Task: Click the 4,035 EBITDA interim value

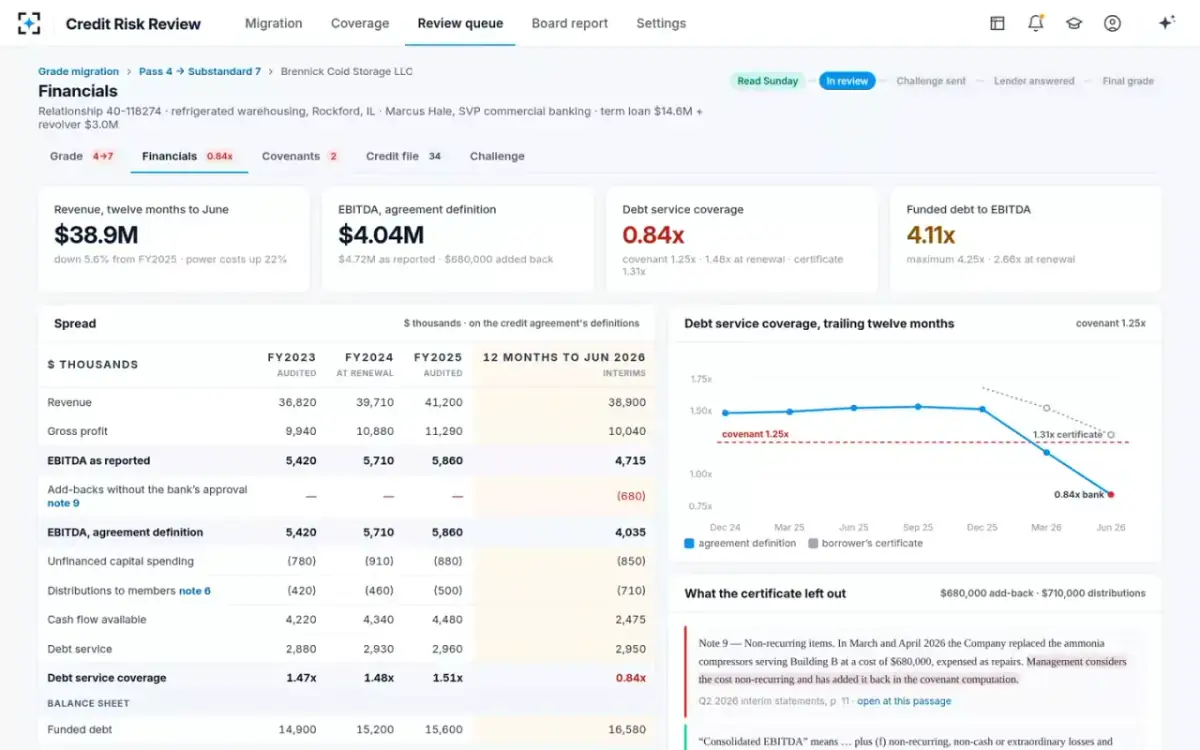Action: [x=630, y=533]
